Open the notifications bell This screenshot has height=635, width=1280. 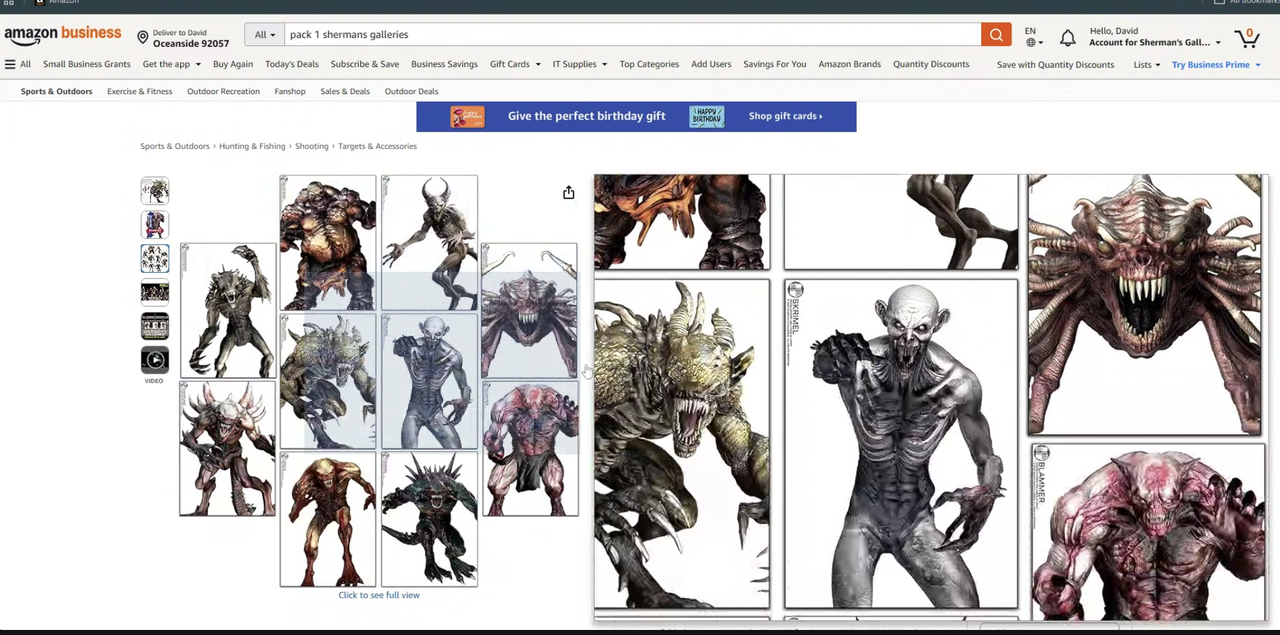[1067, 38]
